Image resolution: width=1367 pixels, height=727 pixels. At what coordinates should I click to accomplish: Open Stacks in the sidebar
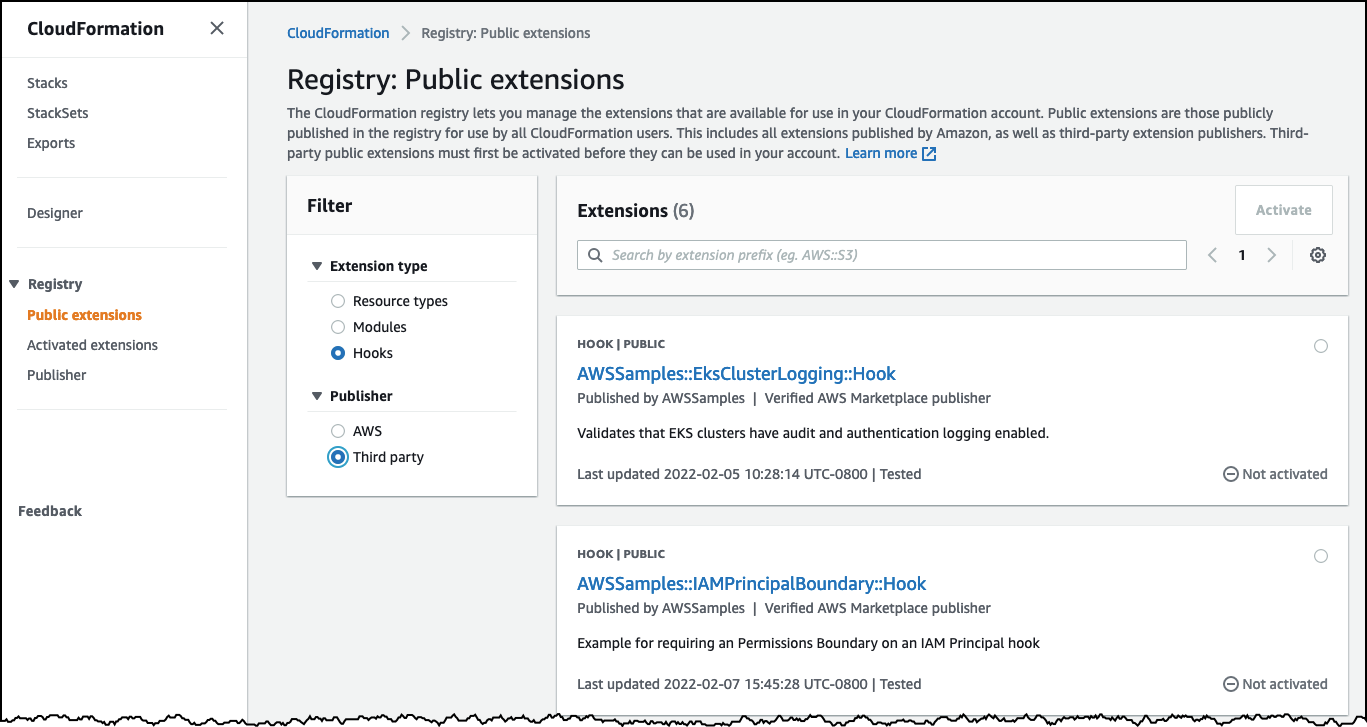(x=48, y=83)
